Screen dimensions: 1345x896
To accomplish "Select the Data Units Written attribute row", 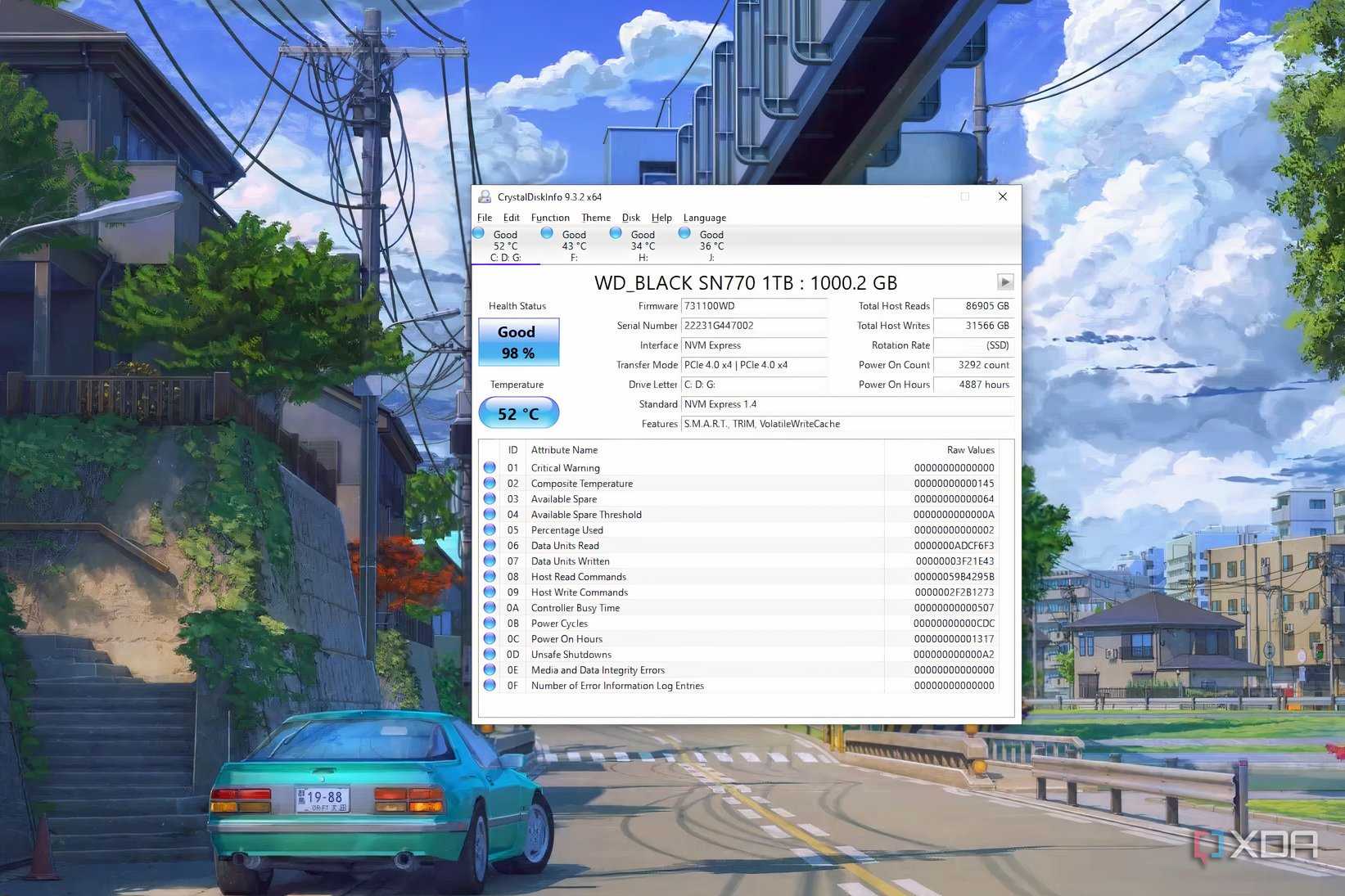I will [x=739, y=561].
